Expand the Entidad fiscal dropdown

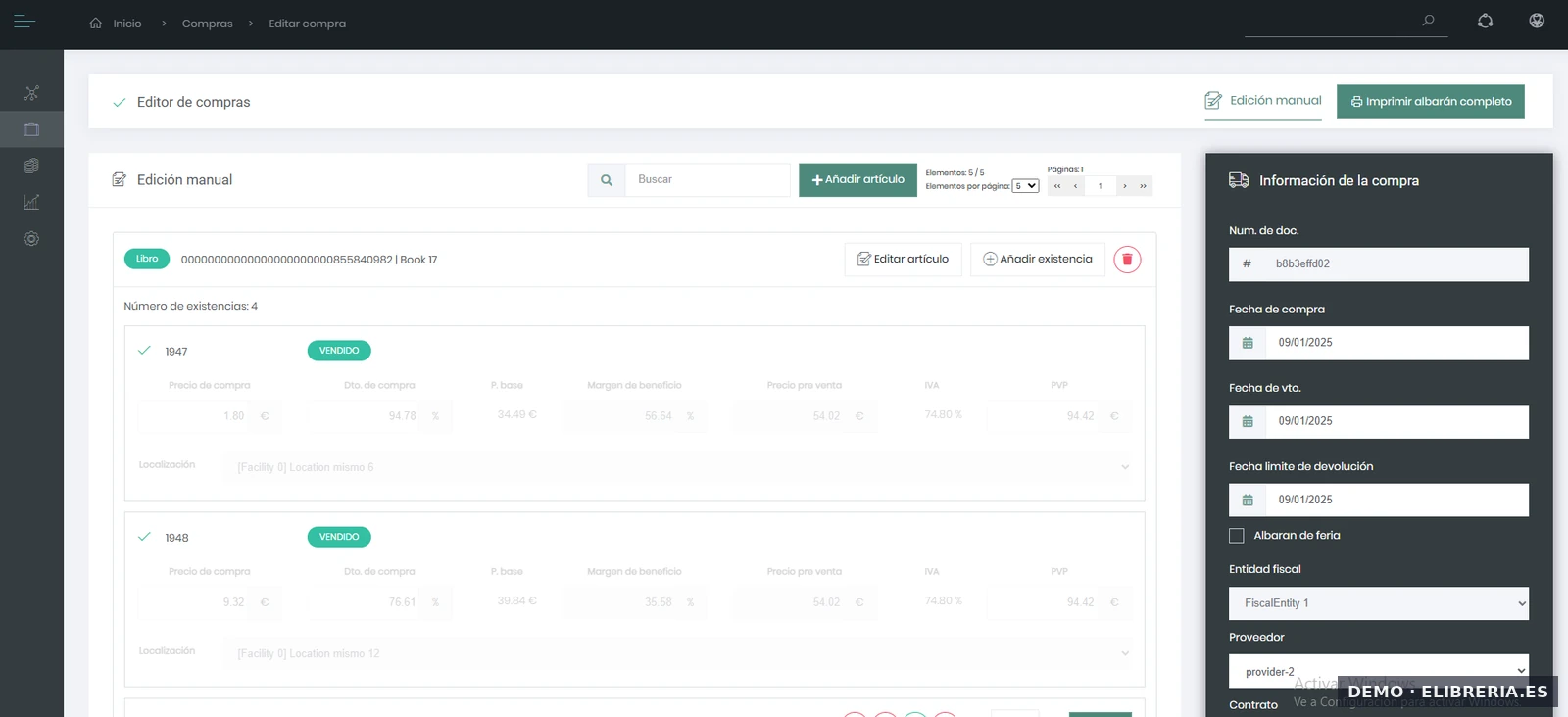point(1378,603)
